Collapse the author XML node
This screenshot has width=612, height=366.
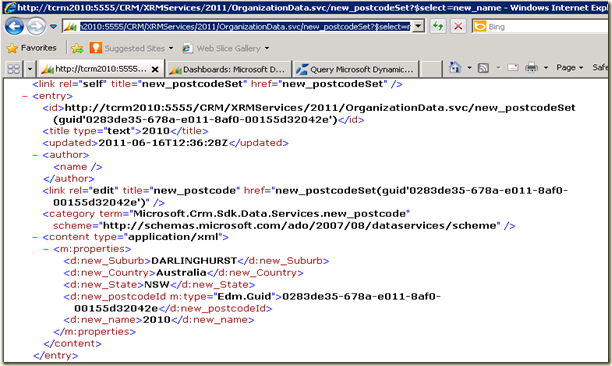pos(35,155)
